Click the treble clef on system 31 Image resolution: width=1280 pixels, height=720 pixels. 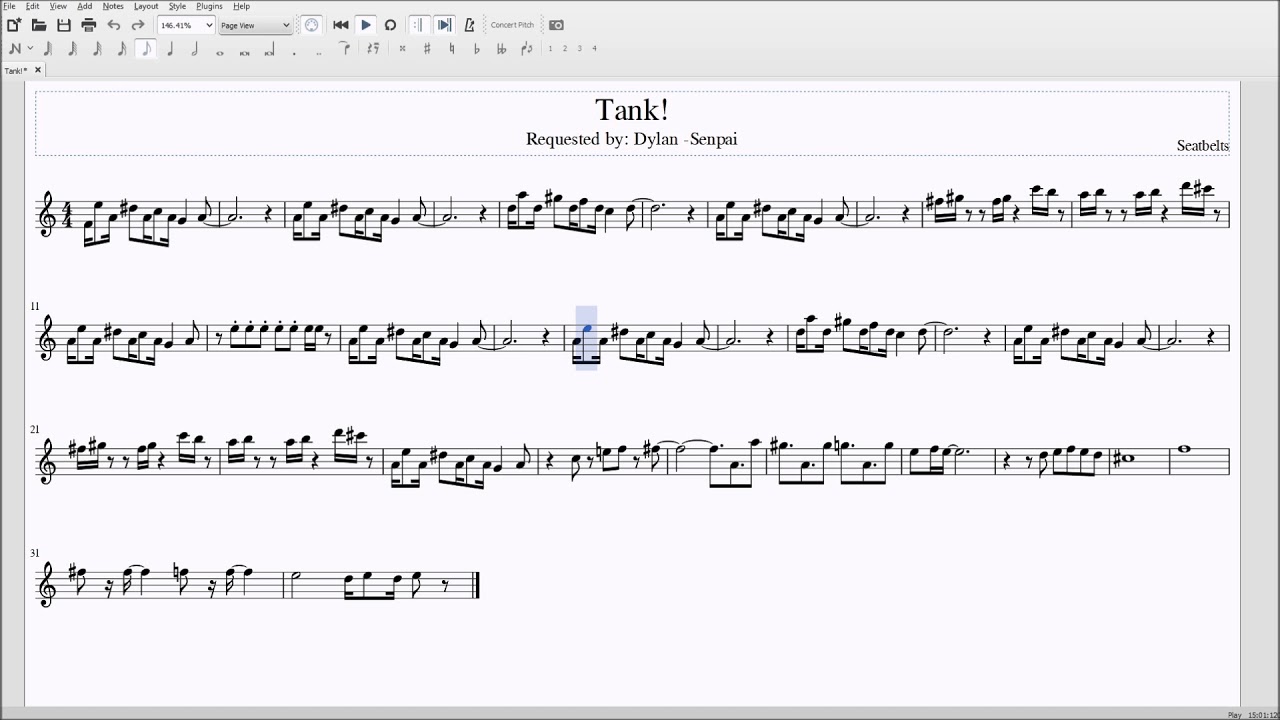tap(47, 583)
